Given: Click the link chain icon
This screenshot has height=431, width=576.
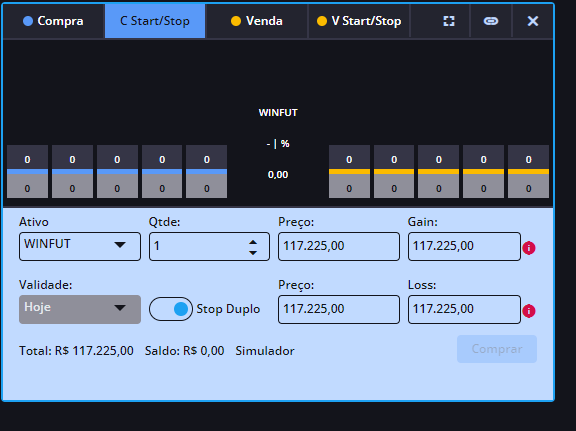Looking at the screenshot, I should point(491,21).
